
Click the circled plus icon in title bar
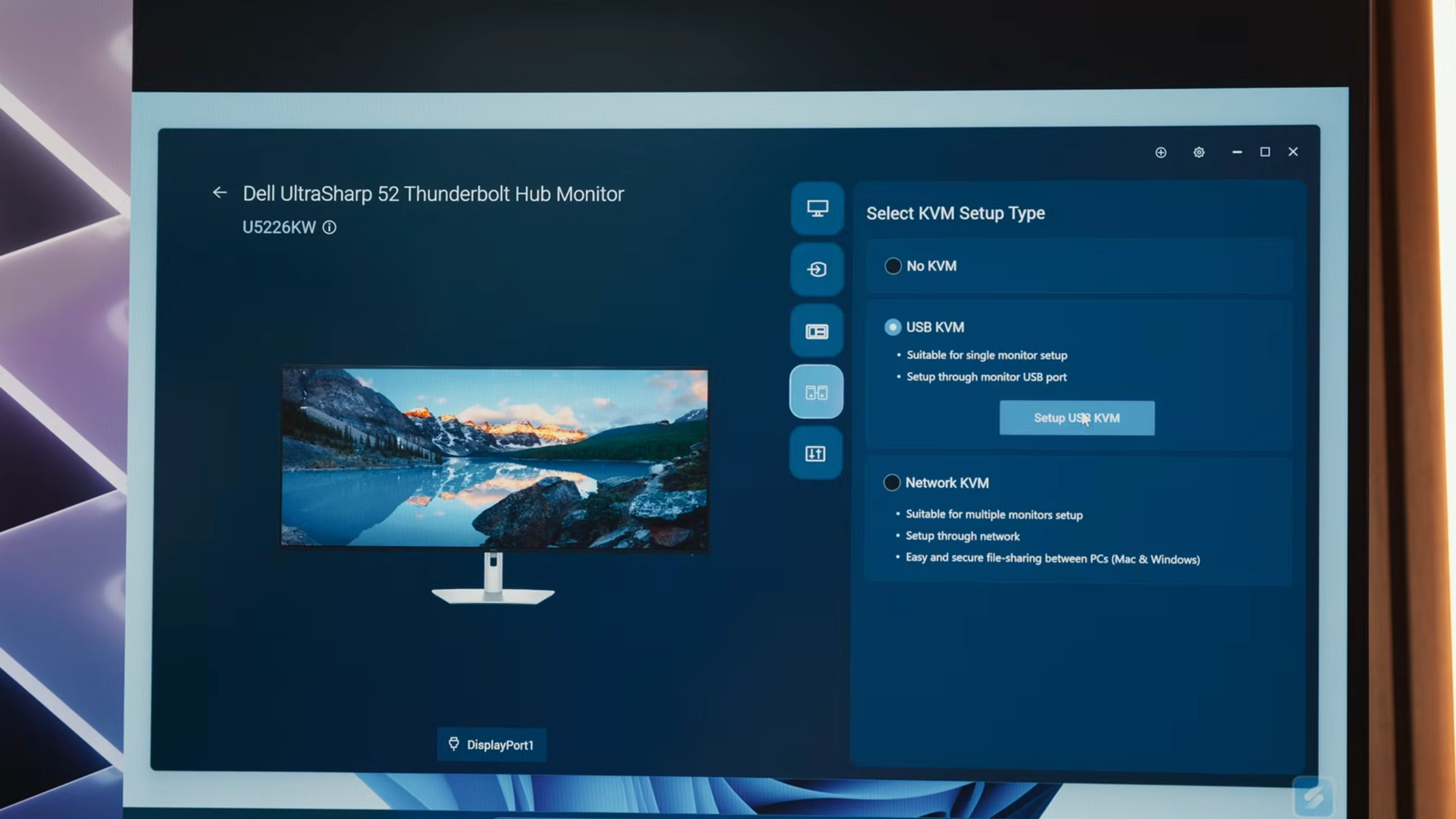pyautogui.click(x=1161, y=152)
